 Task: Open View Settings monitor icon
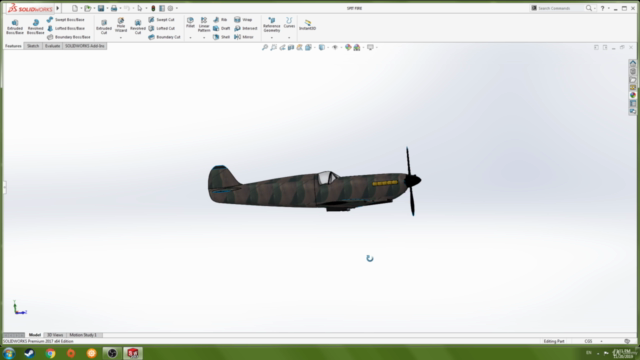click(370, 47)
